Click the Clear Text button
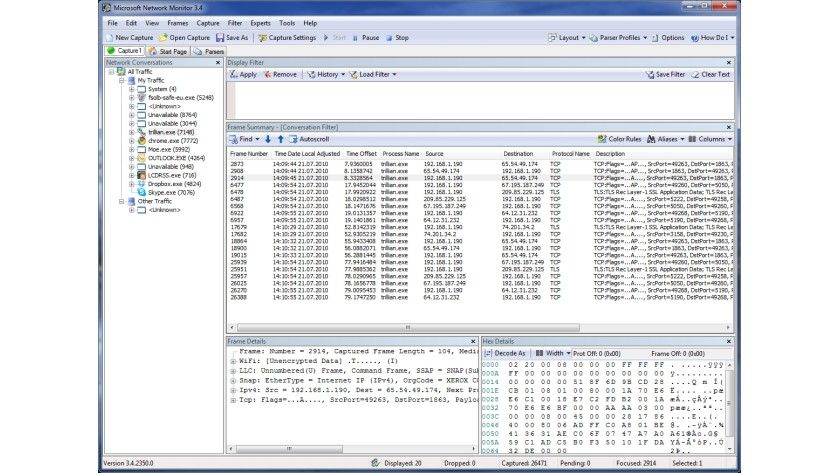 pos(710,74)
